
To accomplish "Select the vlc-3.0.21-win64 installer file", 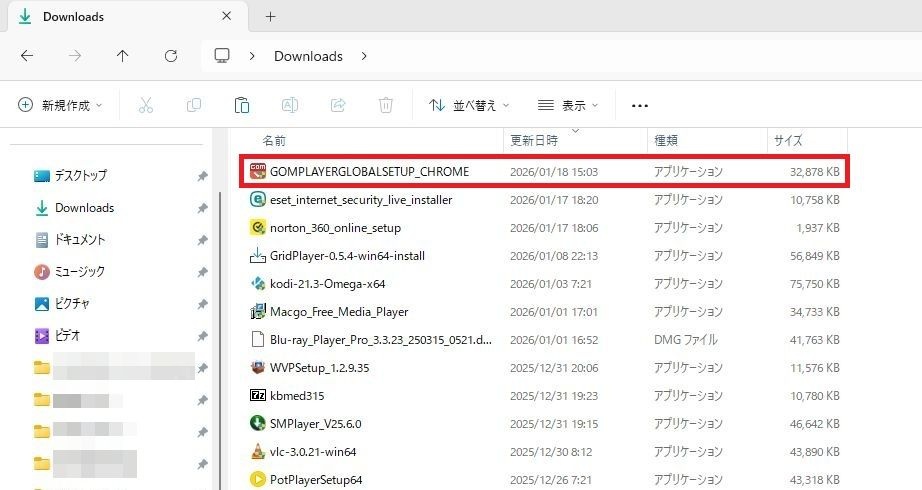I will point(312,452).
